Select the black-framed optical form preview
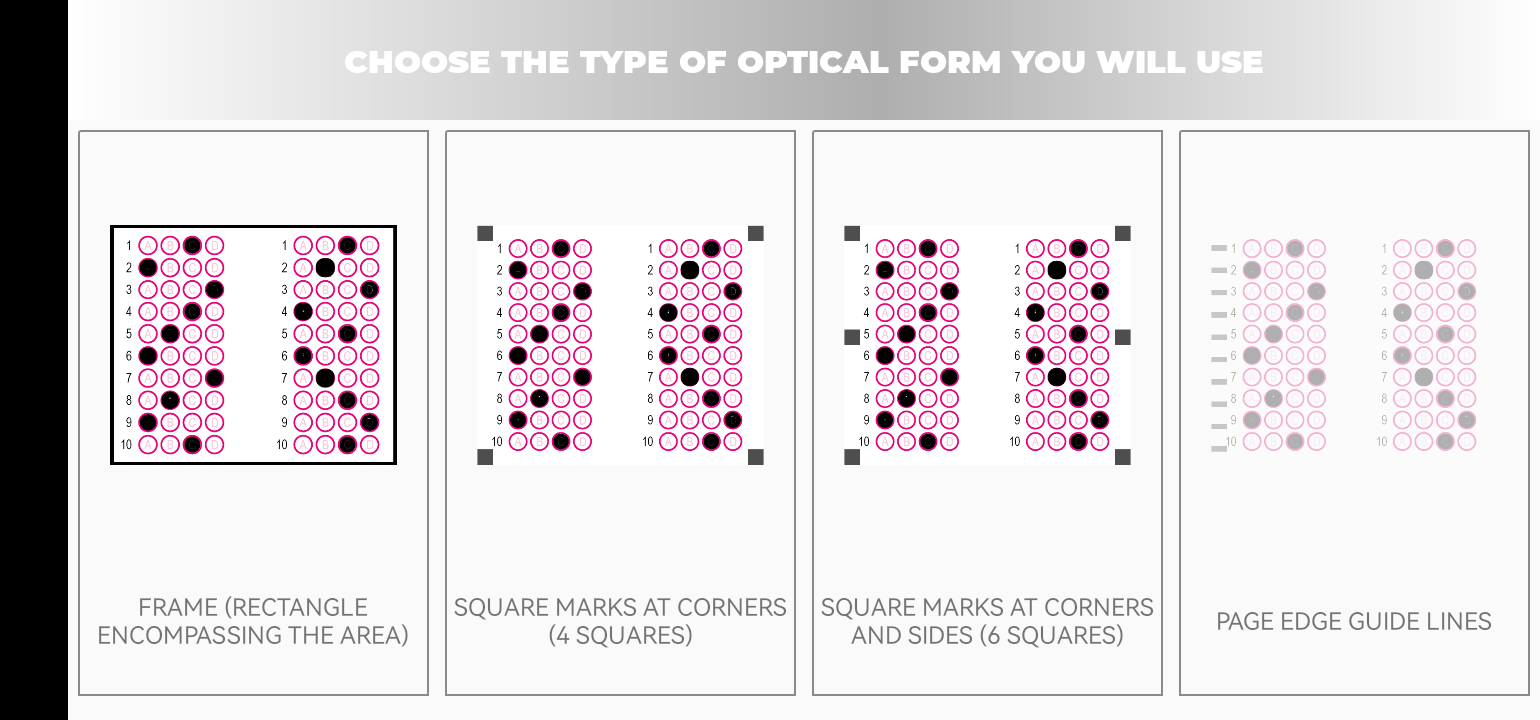Viewport: 1540px width, 720px height. pos(253,345)
